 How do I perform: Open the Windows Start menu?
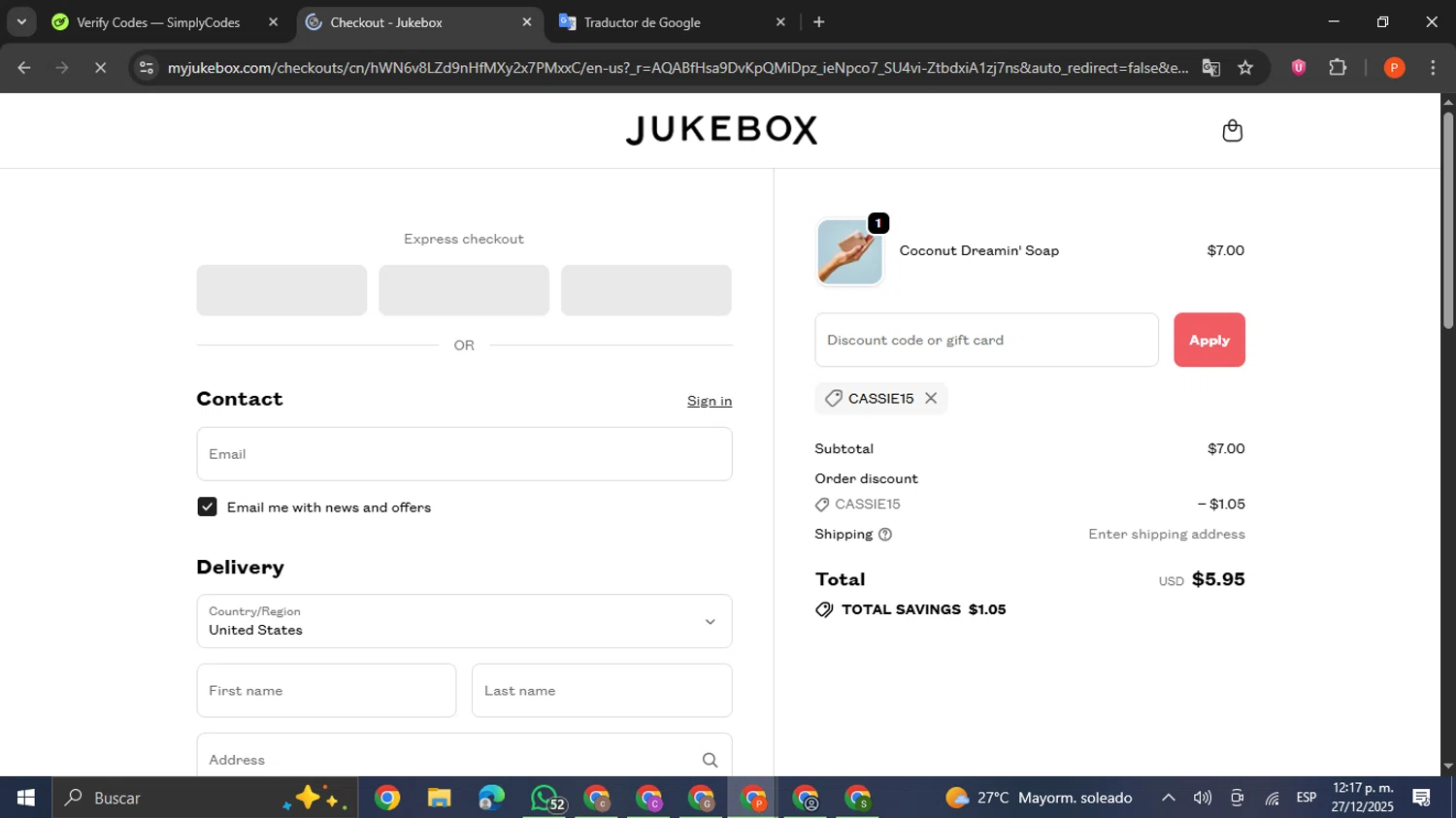click(x=25, y=798)
